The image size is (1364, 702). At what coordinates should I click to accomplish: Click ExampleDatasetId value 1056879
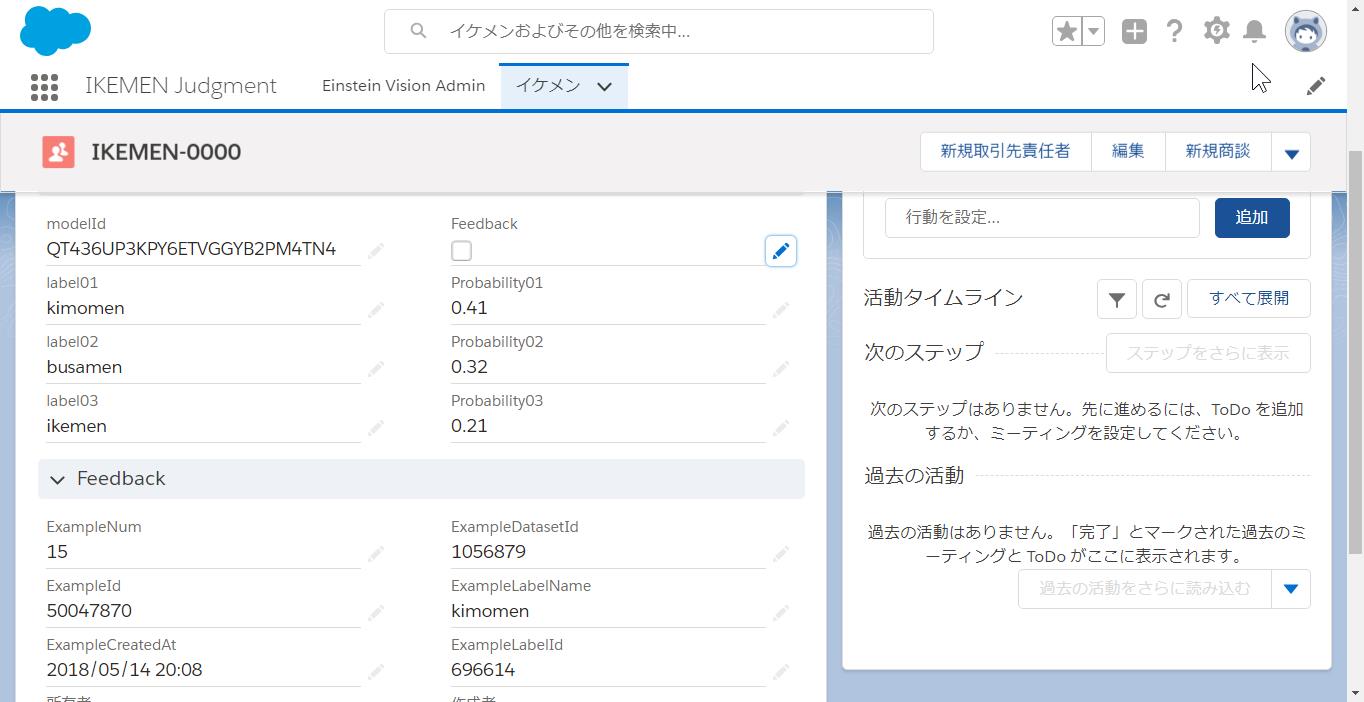488,552
